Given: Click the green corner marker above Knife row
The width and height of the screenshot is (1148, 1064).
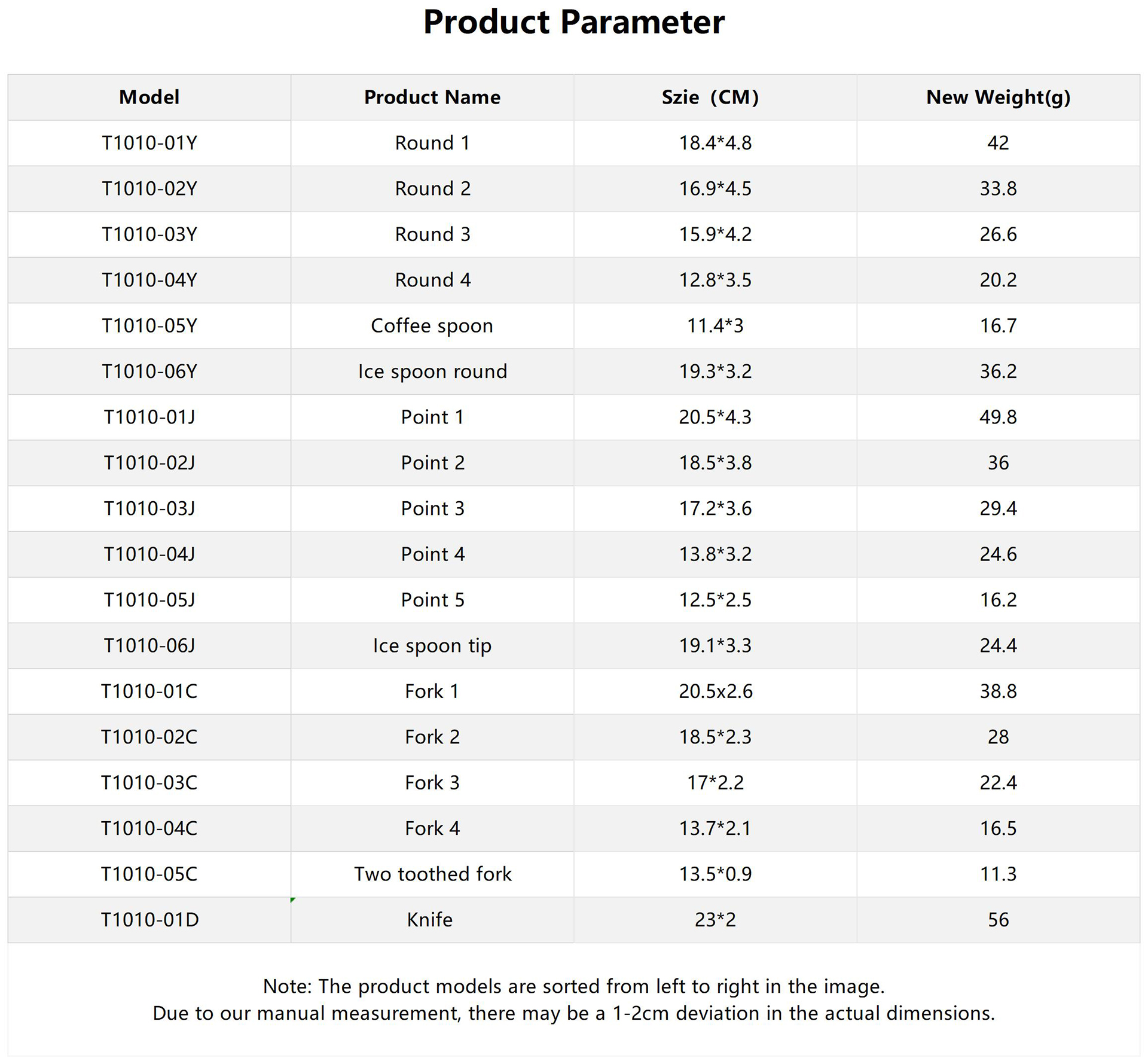Looking at the screenshot, I should click(x=292, y=900).
